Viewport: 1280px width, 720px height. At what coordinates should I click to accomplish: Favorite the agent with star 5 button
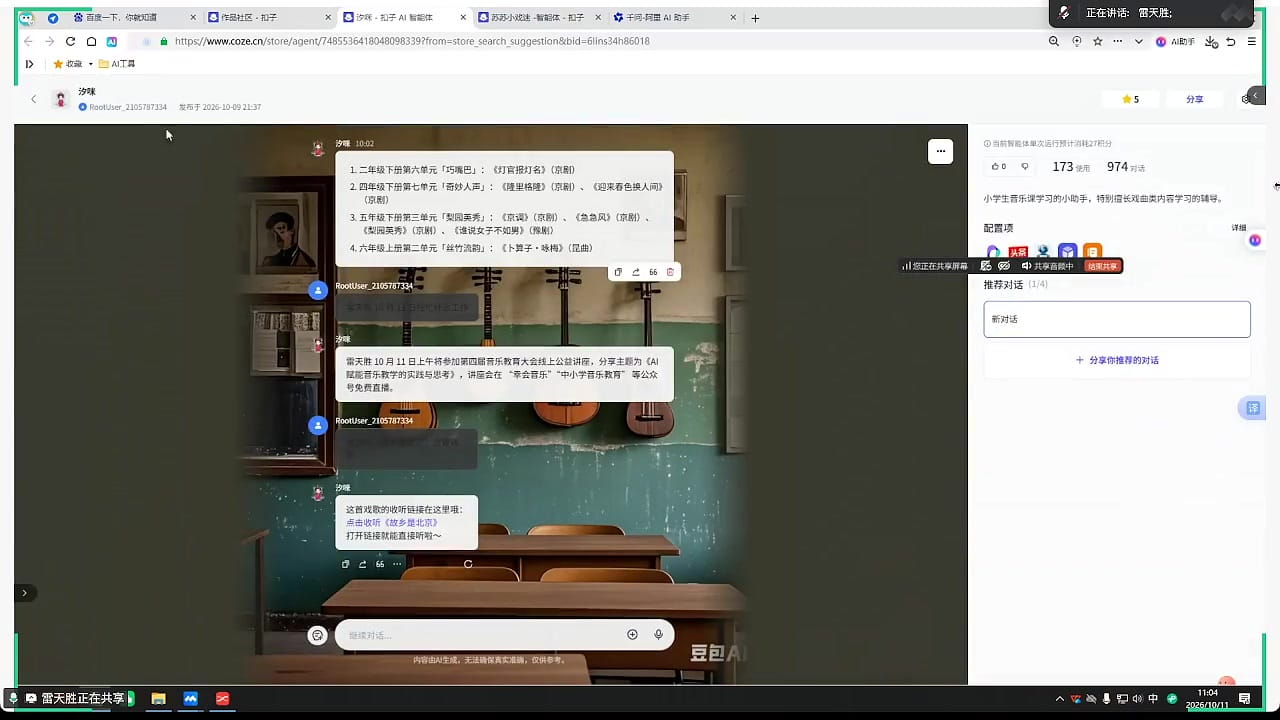(x=1131, y=99)
